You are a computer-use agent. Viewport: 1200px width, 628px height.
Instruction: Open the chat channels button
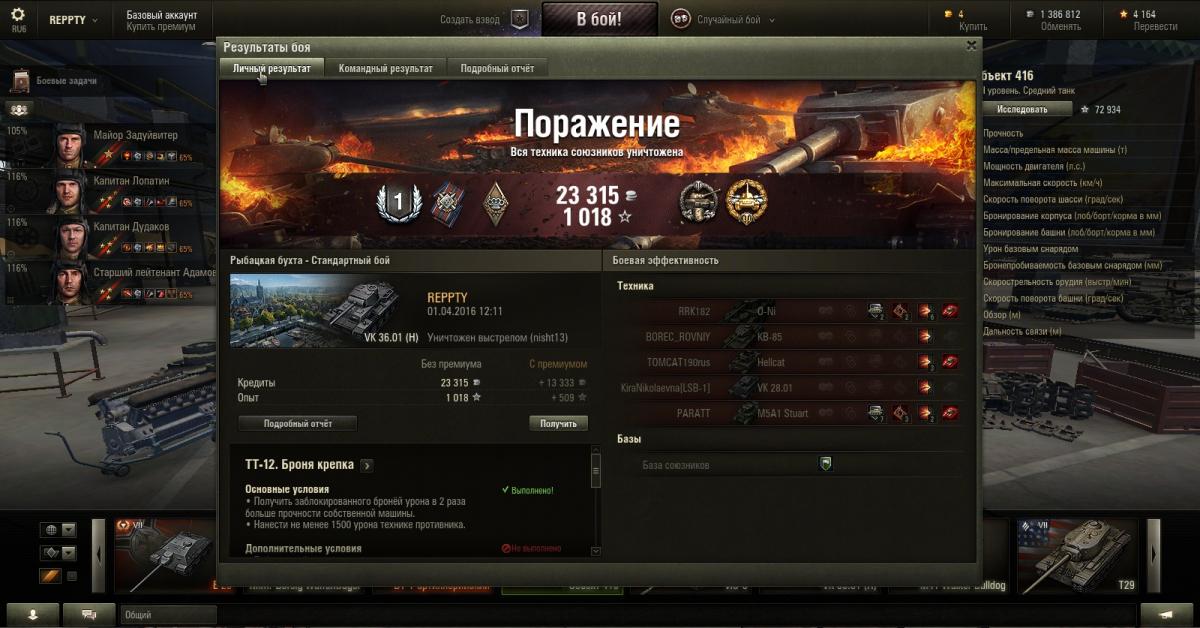click(x=89, y=614)
